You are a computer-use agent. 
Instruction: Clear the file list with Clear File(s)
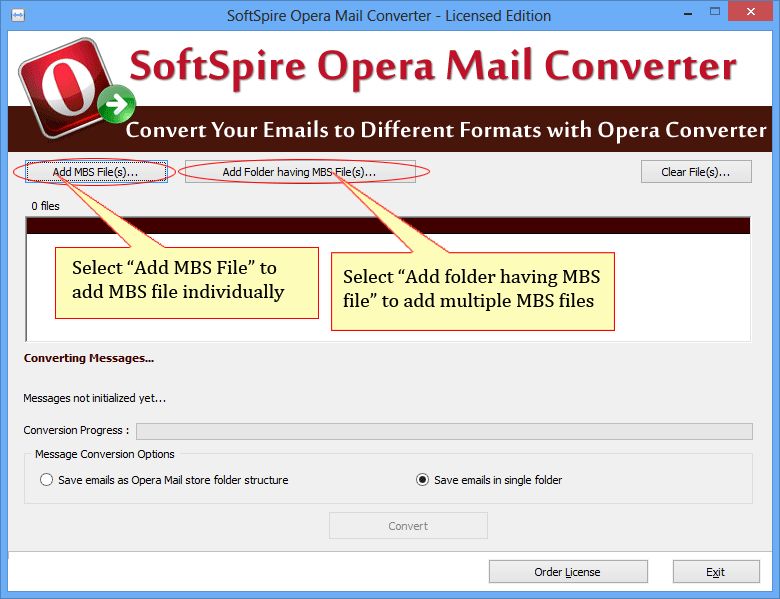point(696,172)
